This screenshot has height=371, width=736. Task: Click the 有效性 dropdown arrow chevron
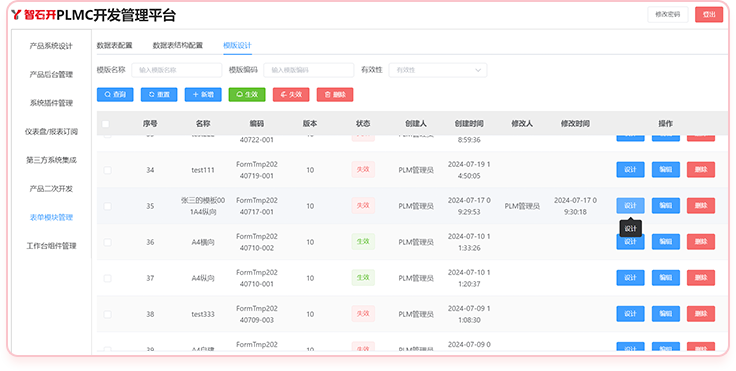click(x=478, y=70)
